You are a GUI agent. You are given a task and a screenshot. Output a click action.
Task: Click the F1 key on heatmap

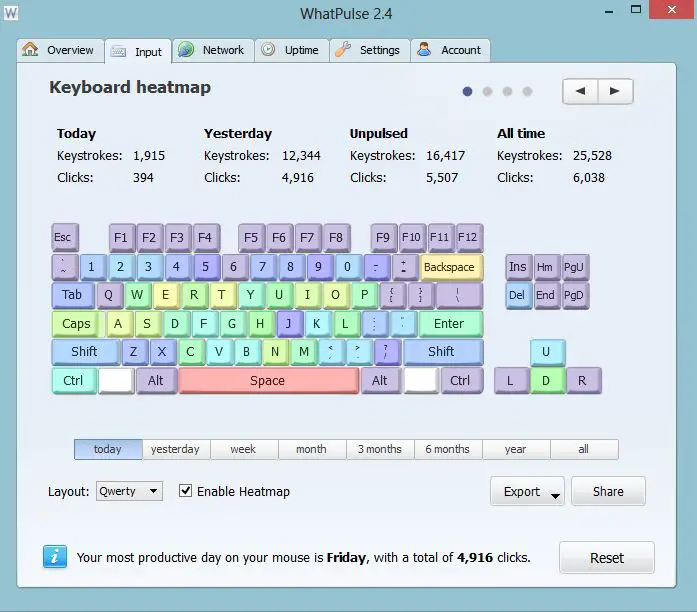(x=122, y=237)
